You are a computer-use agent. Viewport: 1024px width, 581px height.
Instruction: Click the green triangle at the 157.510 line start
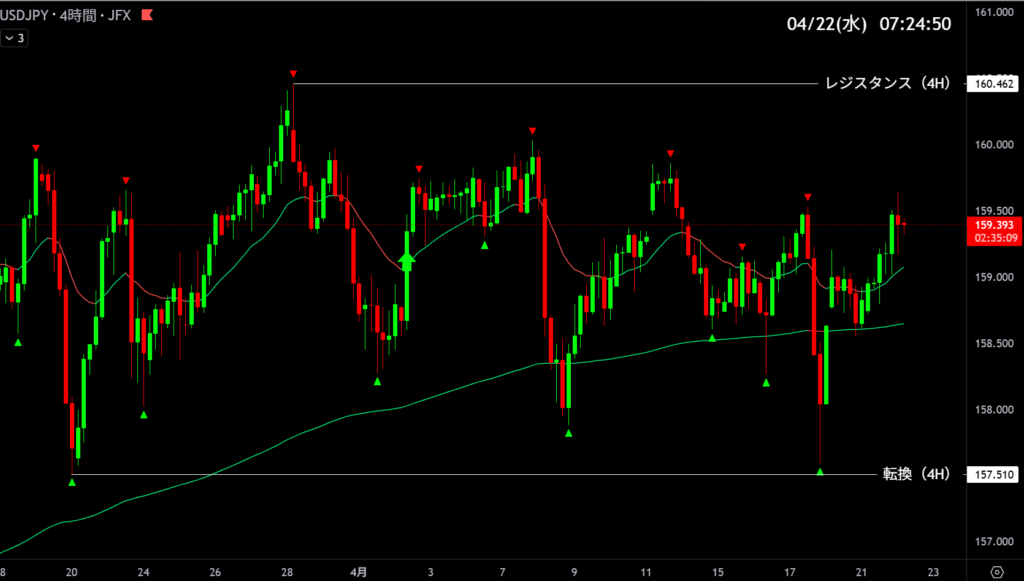click(x=72, y=482)
